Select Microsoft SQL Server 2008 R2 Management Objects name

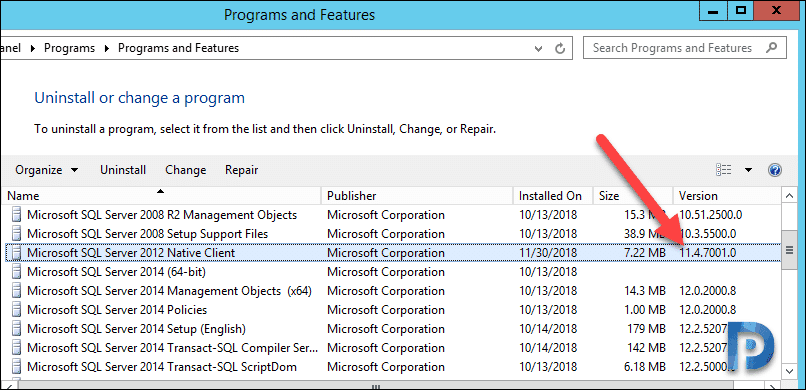[x=162, y=215]
